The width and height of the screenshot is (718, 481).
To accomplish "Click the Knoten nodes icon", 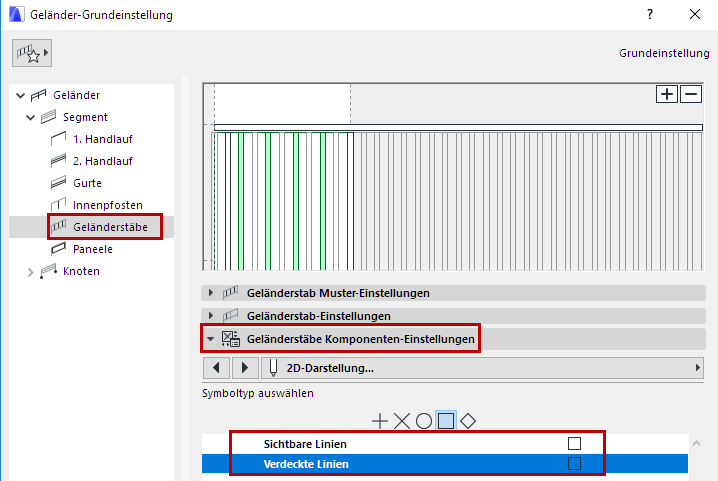I will click(x=49, y=271).
